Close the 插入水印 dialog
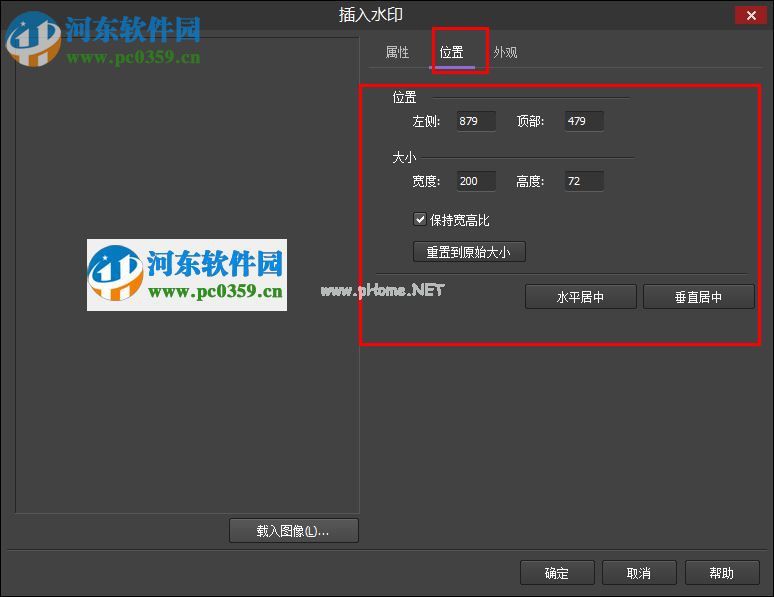The width and height of the screenshot is (774, 597). (x=751, y=16)
